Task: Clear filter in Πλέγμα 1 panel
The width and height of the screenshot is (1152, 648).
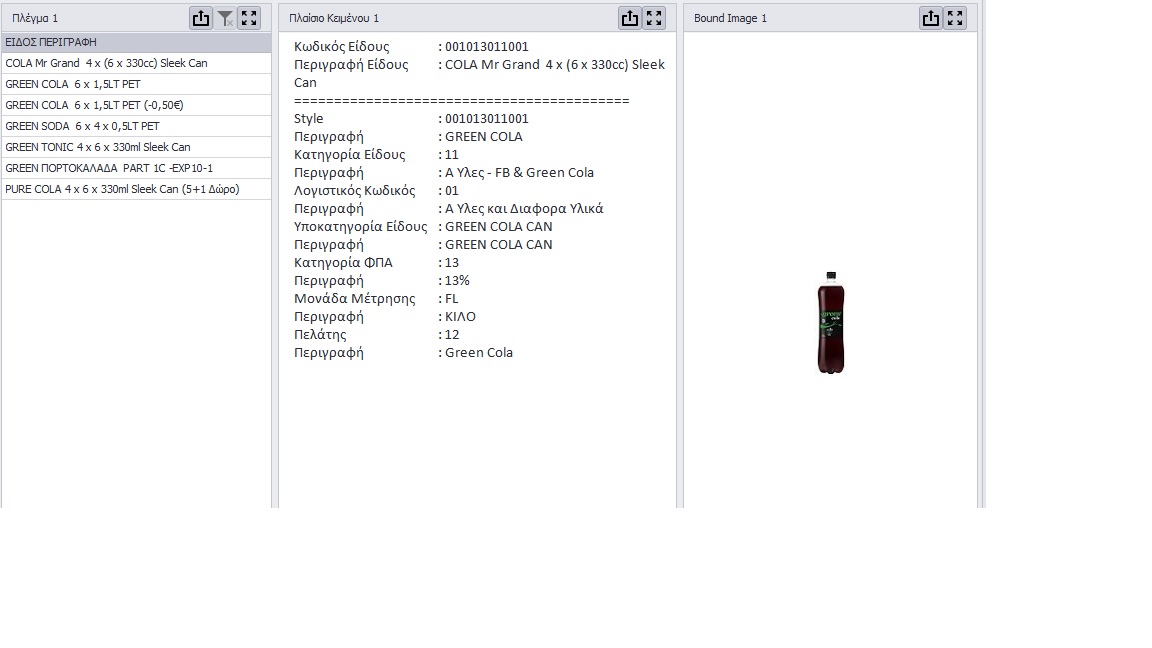Action: (x=226, y=18)
